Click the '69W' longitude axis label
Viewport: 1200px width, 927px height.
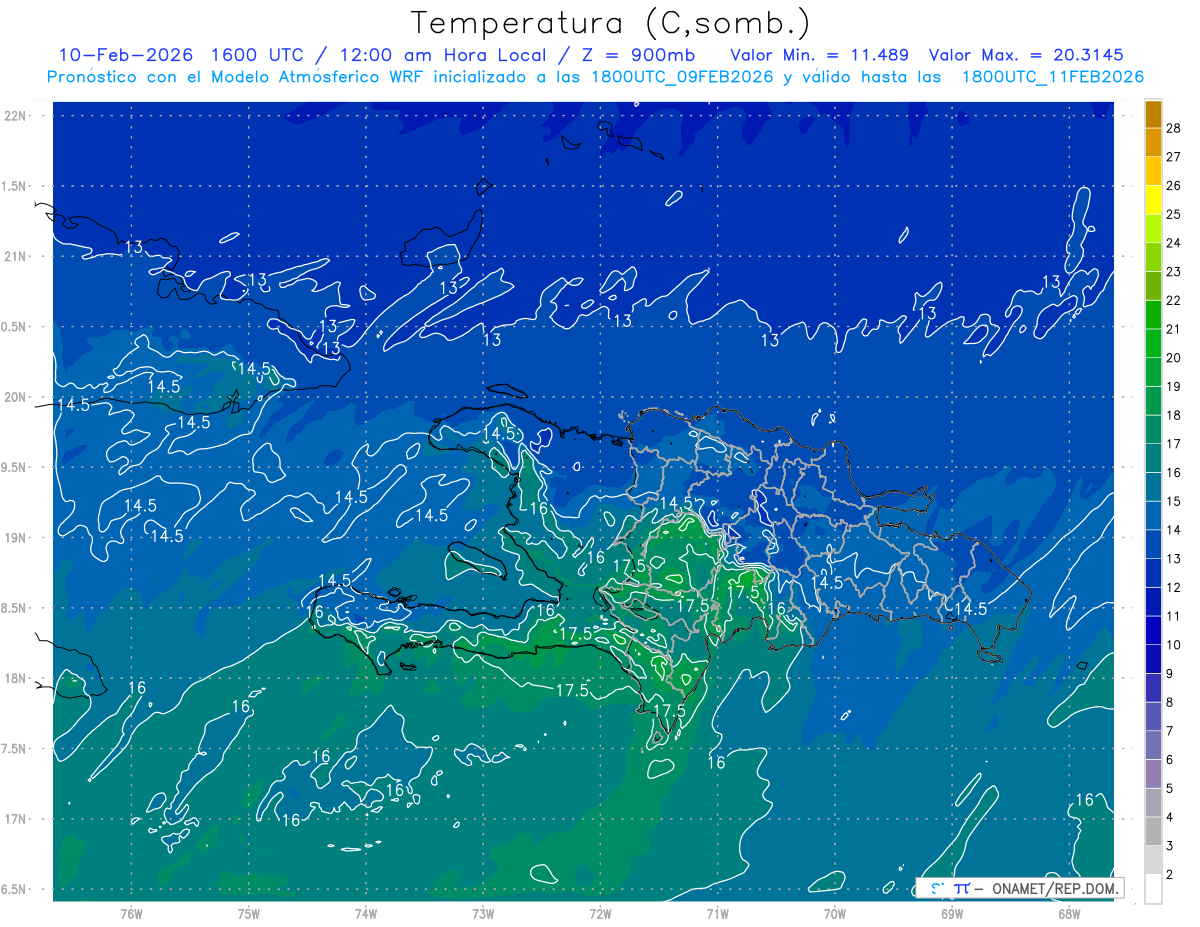tap(952, 914)
